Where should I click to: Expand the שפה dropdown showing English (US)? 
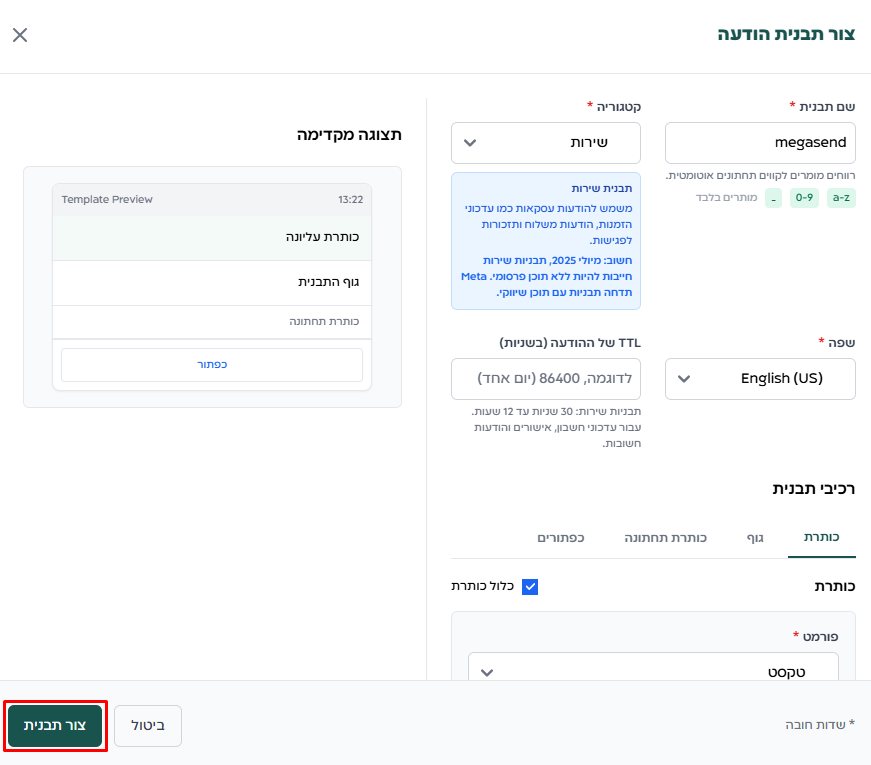[760, 379]
